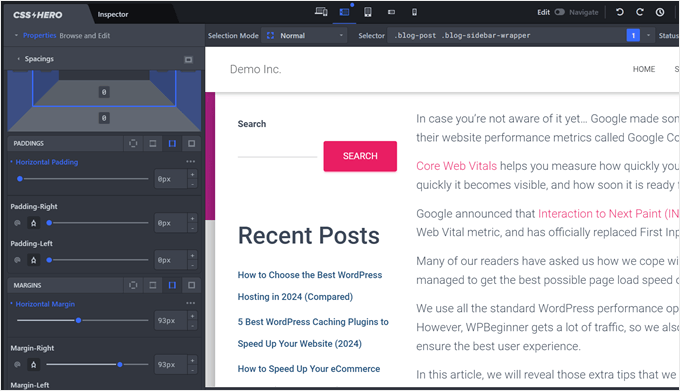Click the Padding-Left slider handle
Screen dimensions: 680x391
point(49,260)
